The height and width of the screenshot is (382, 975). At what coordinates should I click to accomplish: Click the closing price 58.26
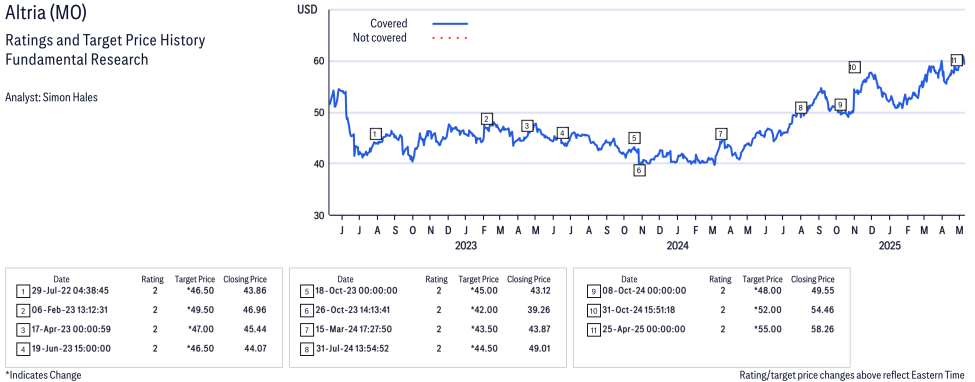pos(823,329)
